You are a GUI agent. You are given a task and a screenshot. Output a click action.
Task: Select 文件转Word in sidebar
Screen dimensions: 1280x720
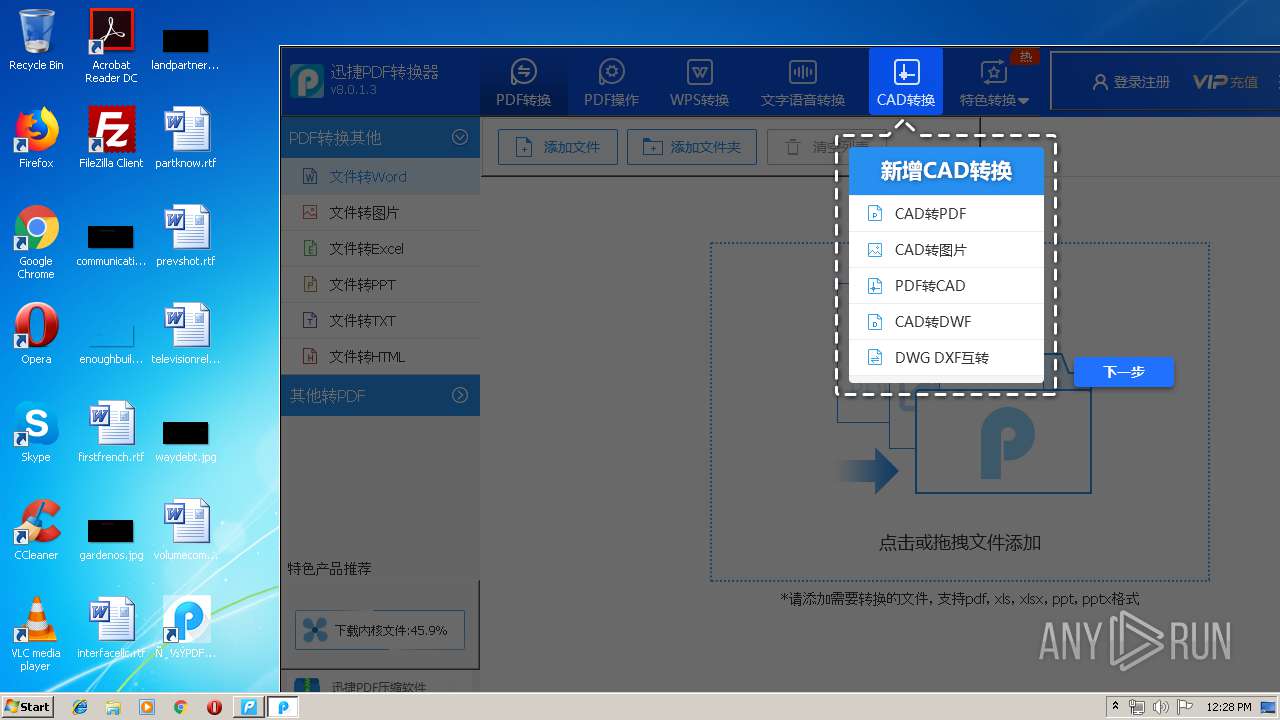click(380, 176)
